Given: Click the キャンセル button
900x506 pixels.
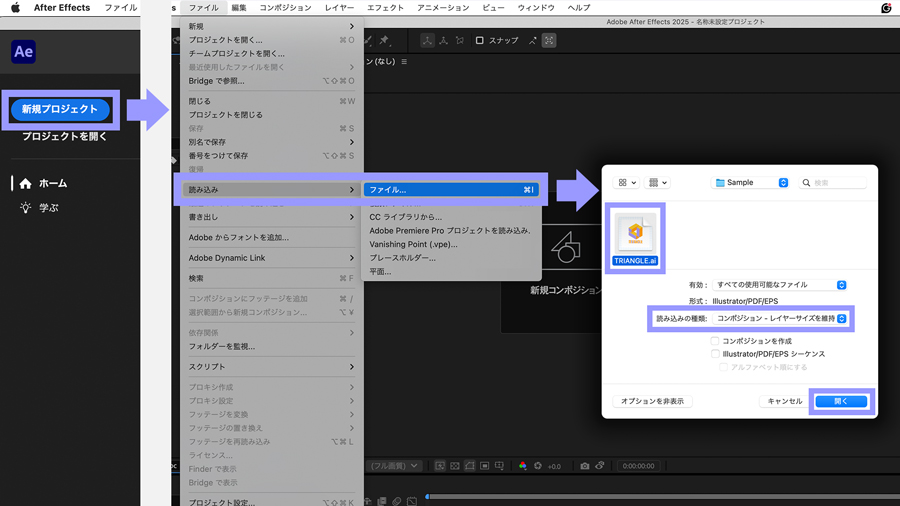Looking at the screenshot, I should [785, 401].
